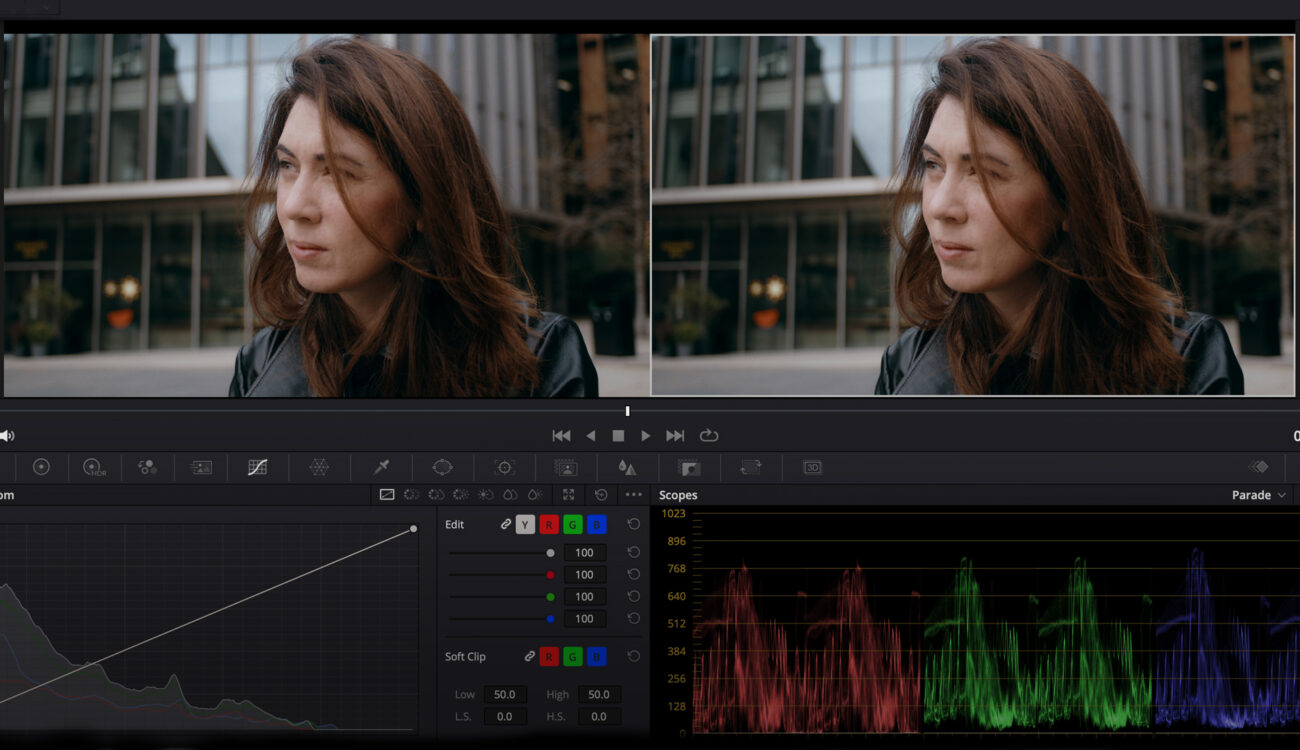
Task: Click the viewer scrubber playhead
Action: pyautogui.click(x=627, y=411)
